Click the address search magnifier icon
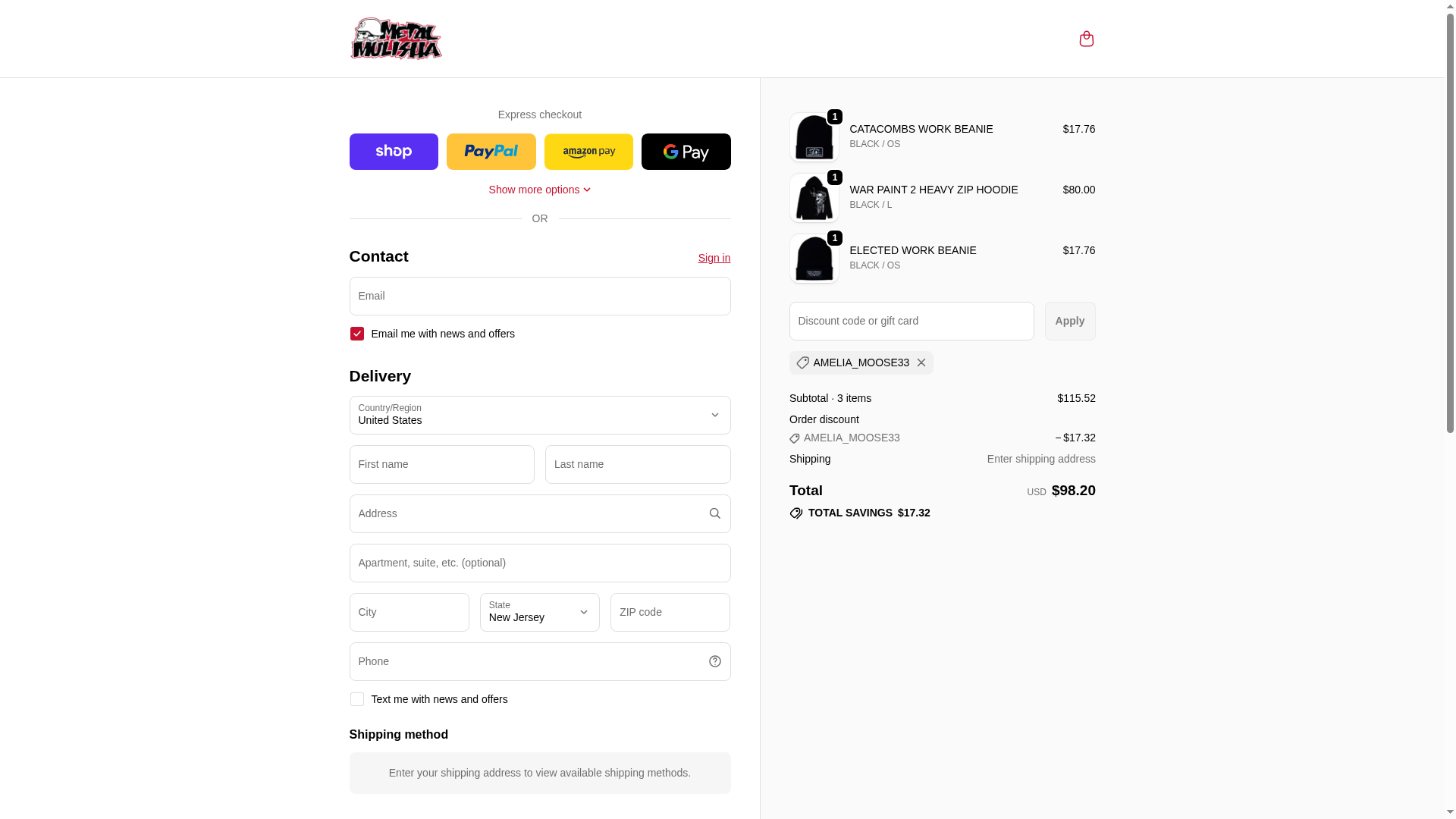1456x819 pixels. (714, 513)
